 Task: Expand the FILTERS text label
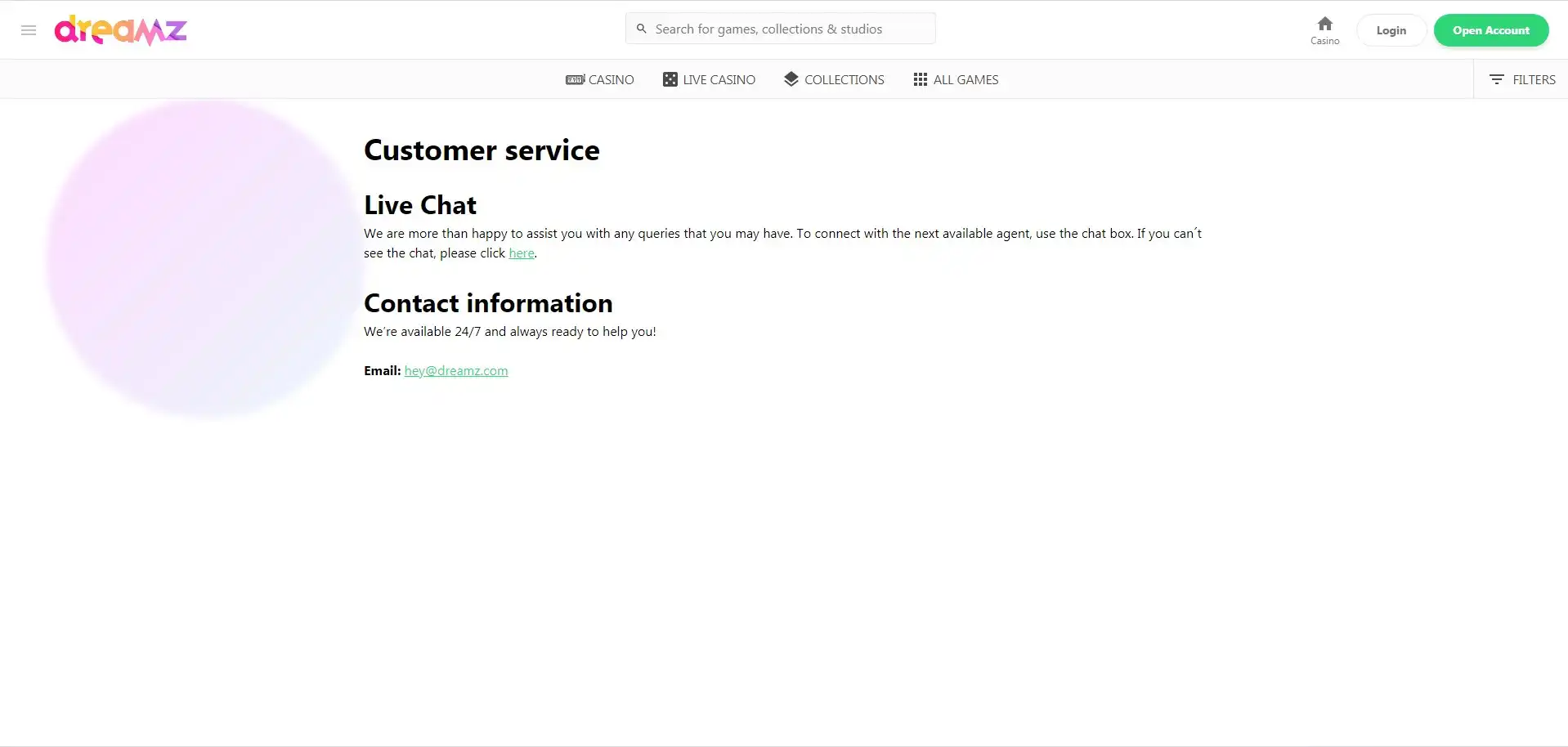point(1534,79)
